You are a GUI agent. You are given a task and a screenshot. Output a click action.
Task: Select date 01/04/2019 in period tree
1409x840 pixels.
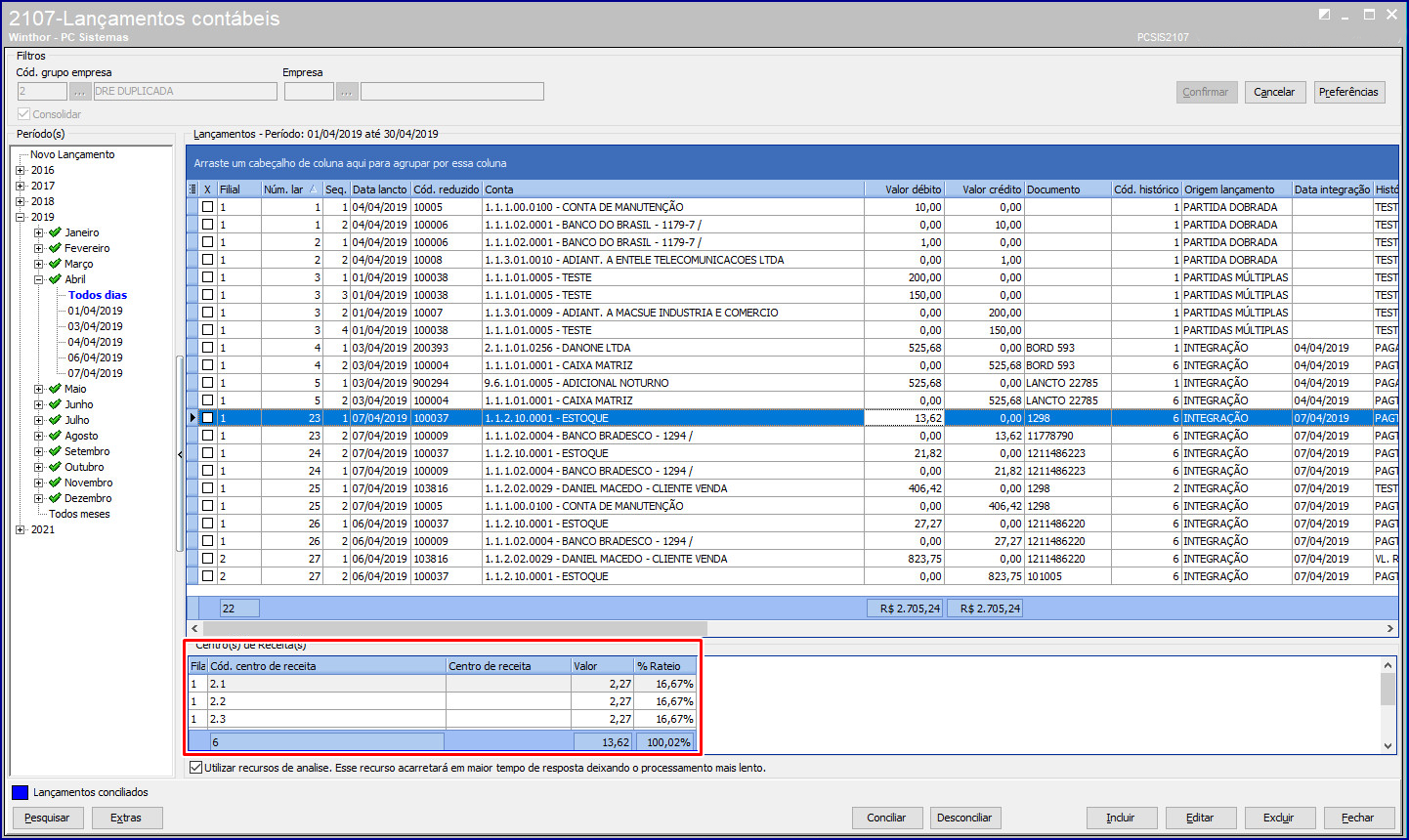click(95, 311)
